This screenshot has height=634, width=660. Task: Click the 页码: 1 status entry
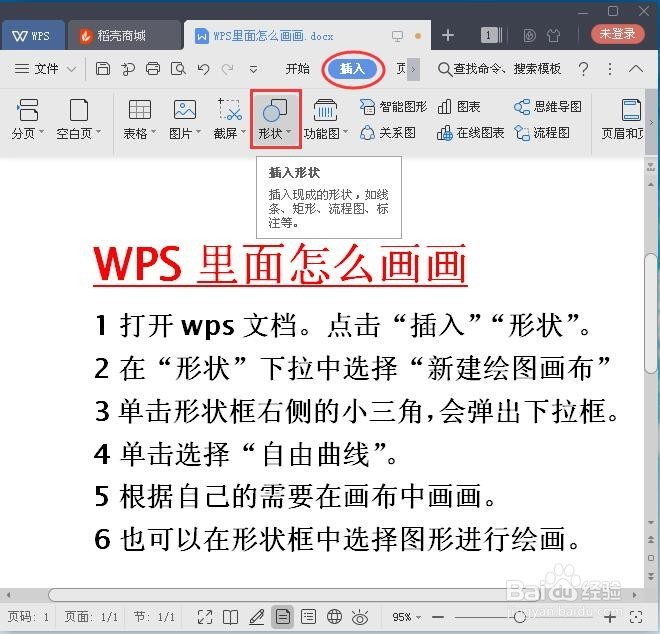pos(28,617)
